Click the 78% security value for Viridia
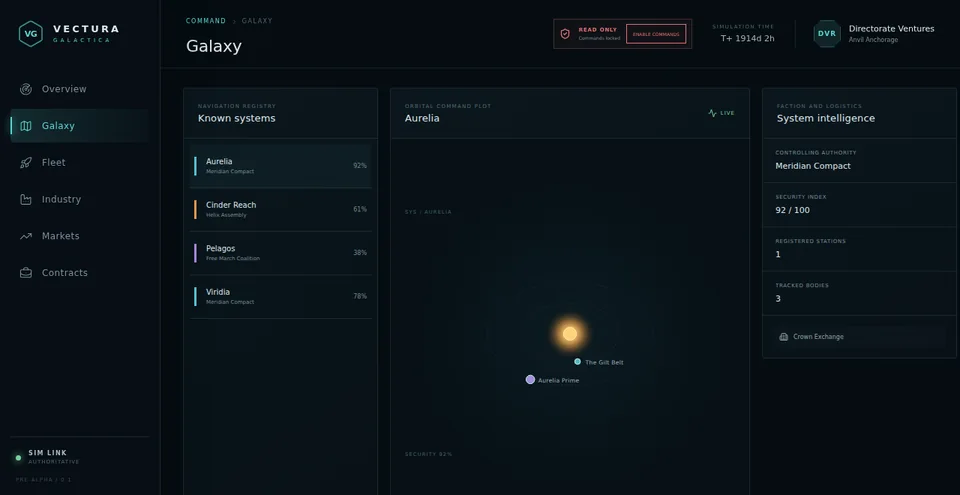The width and height of the screenshot is (960, 495). (x=360, y=297)
